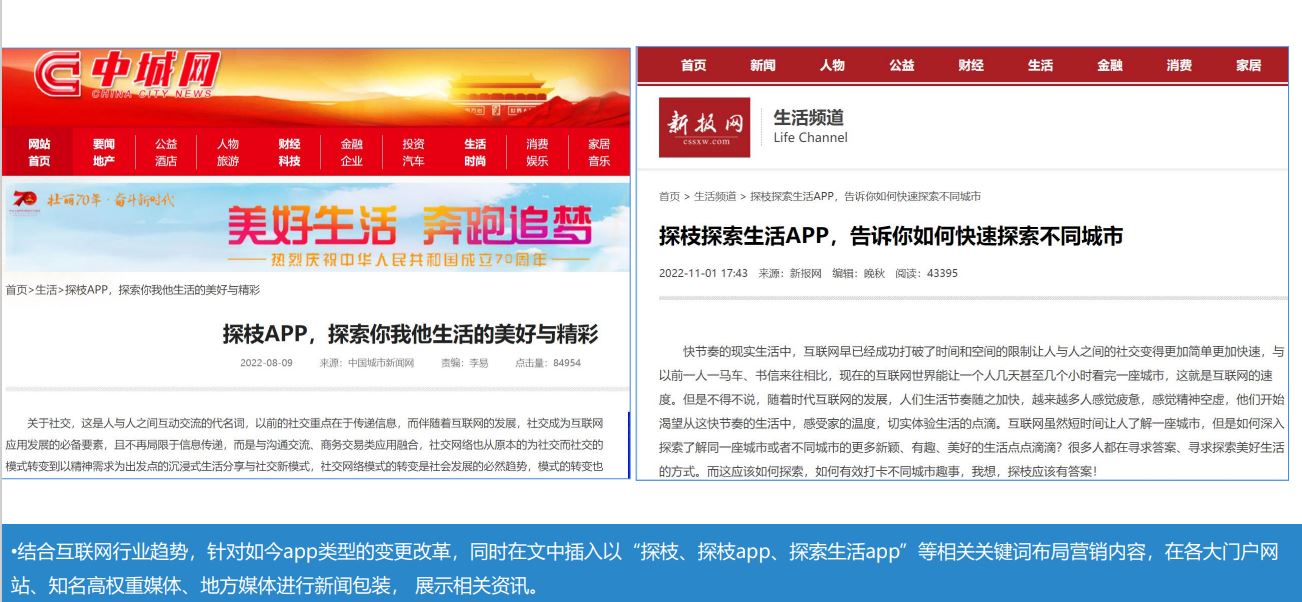The width and height of the screenshot is (1302, 602).
Task: Click the red 新报网 cssxw.com logo
Action: [704, 127]
